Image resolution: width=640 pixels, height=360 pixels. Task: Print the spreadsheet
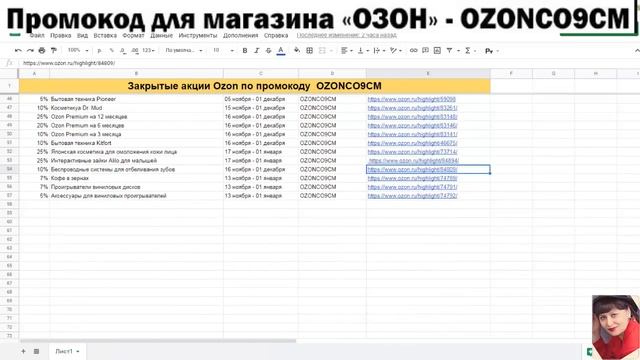tap(42, 51)
